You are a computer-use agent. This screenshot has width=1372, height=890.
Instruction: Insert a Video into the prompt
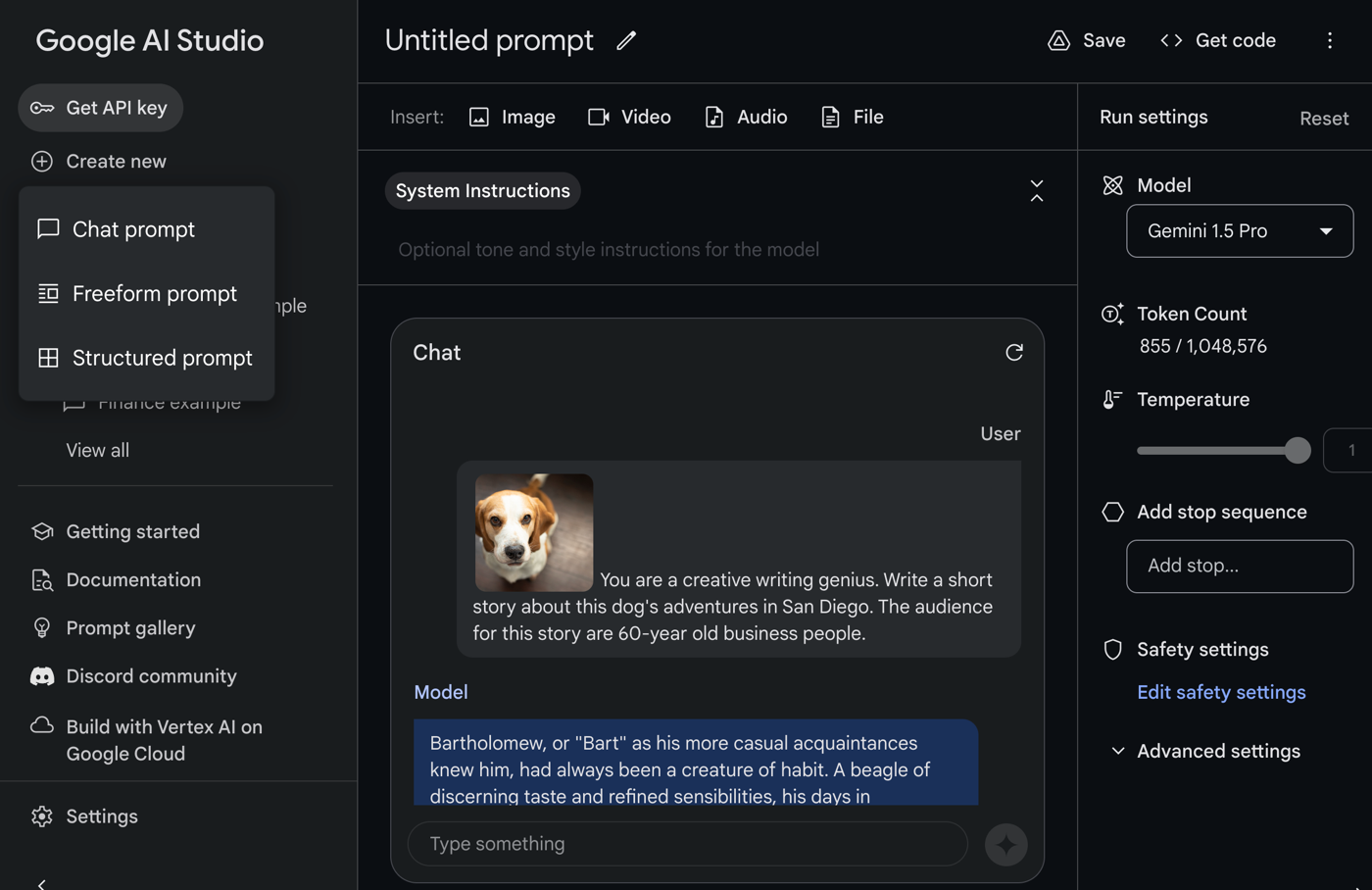point(629,118)
